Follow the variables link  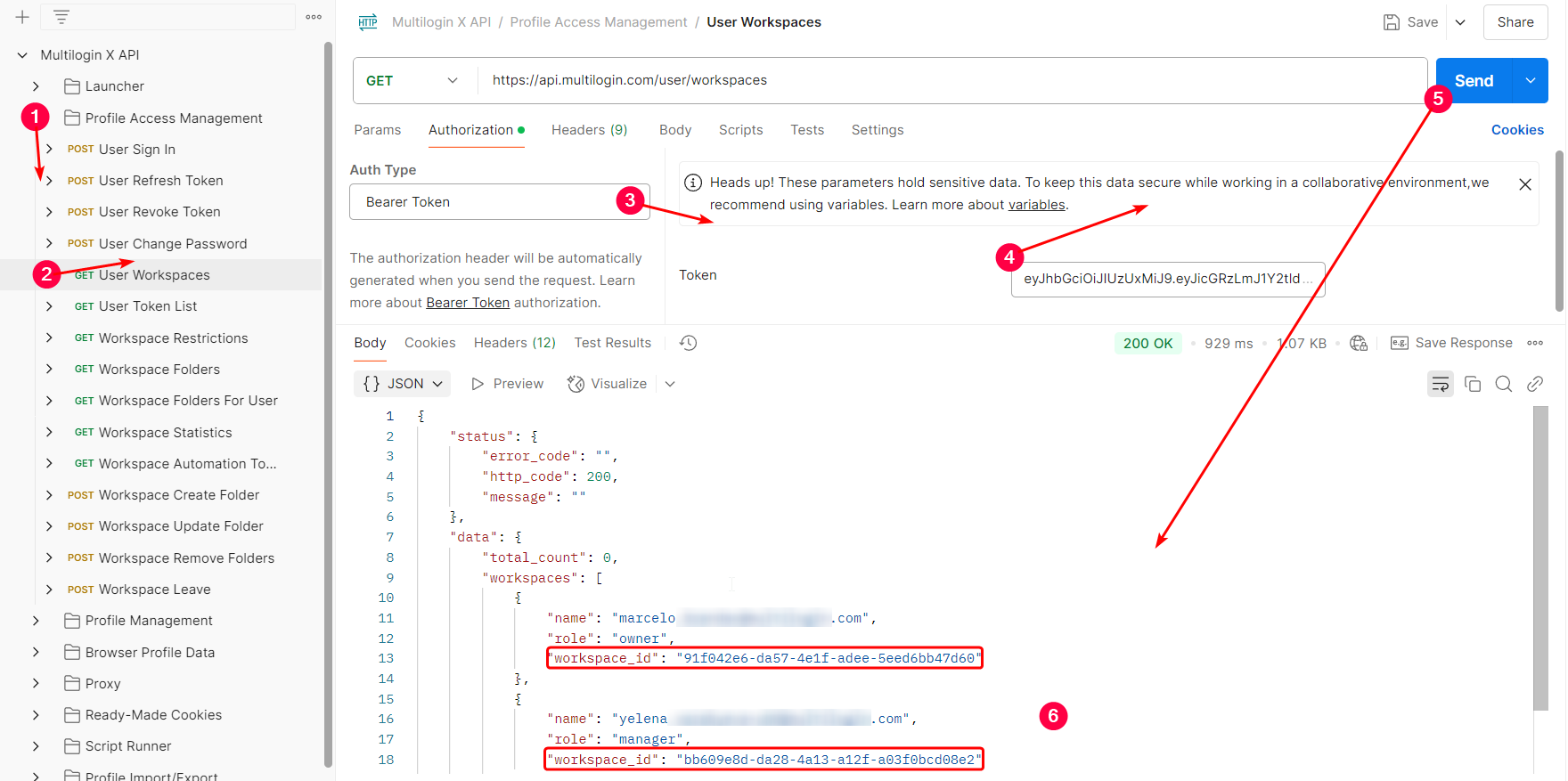tap(1036, 205)
